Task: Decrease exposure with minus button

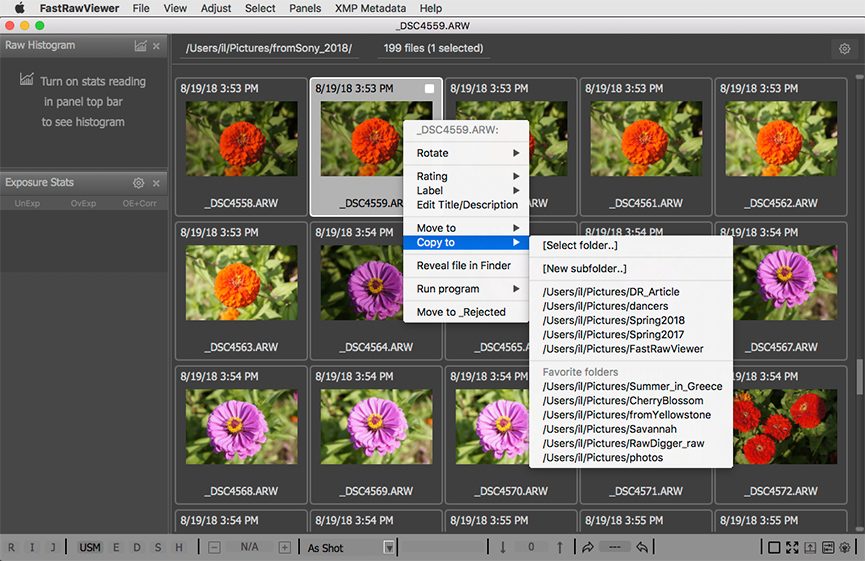Action: click(215, 547)
